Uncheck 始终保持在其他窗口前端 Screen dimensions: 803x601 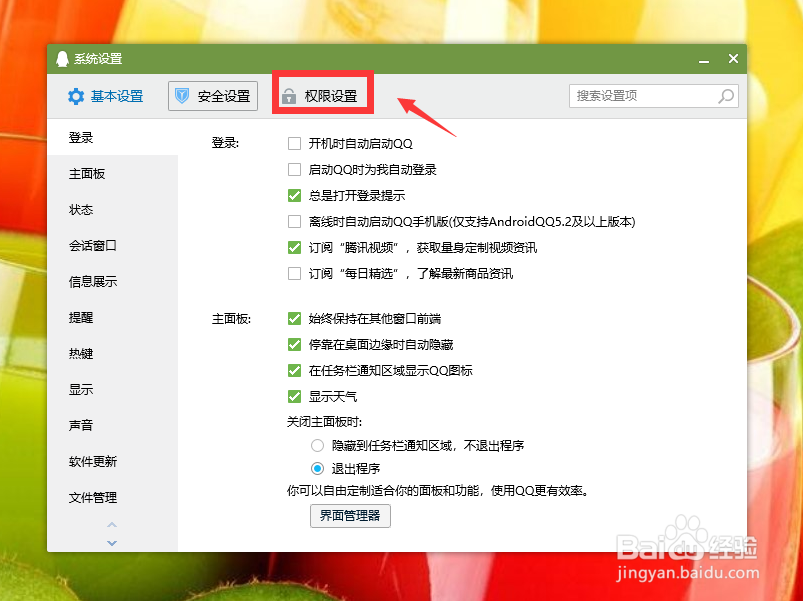[295, 318]
